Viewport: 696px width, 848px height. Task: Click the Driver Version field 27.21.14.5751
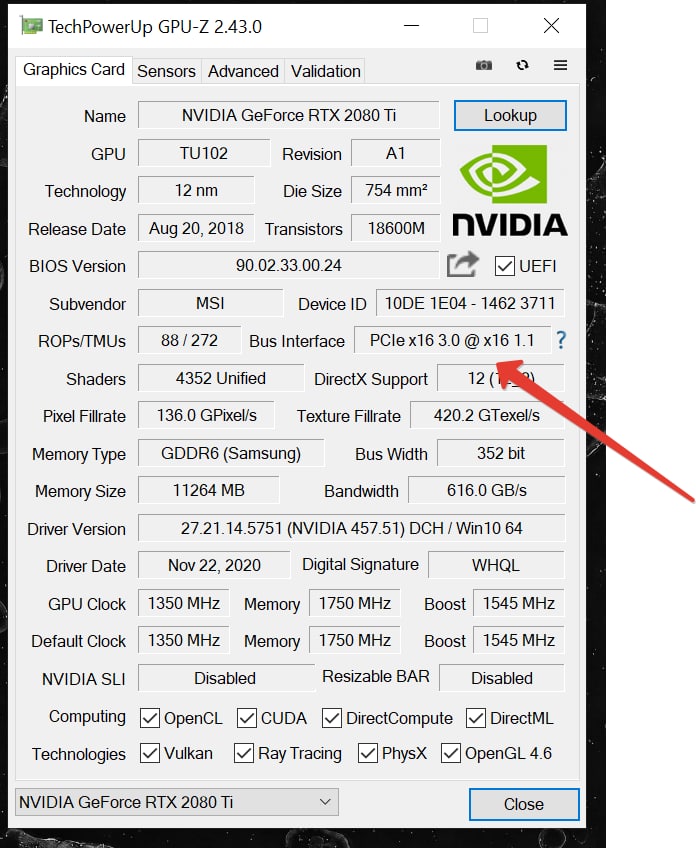[352, 528]
